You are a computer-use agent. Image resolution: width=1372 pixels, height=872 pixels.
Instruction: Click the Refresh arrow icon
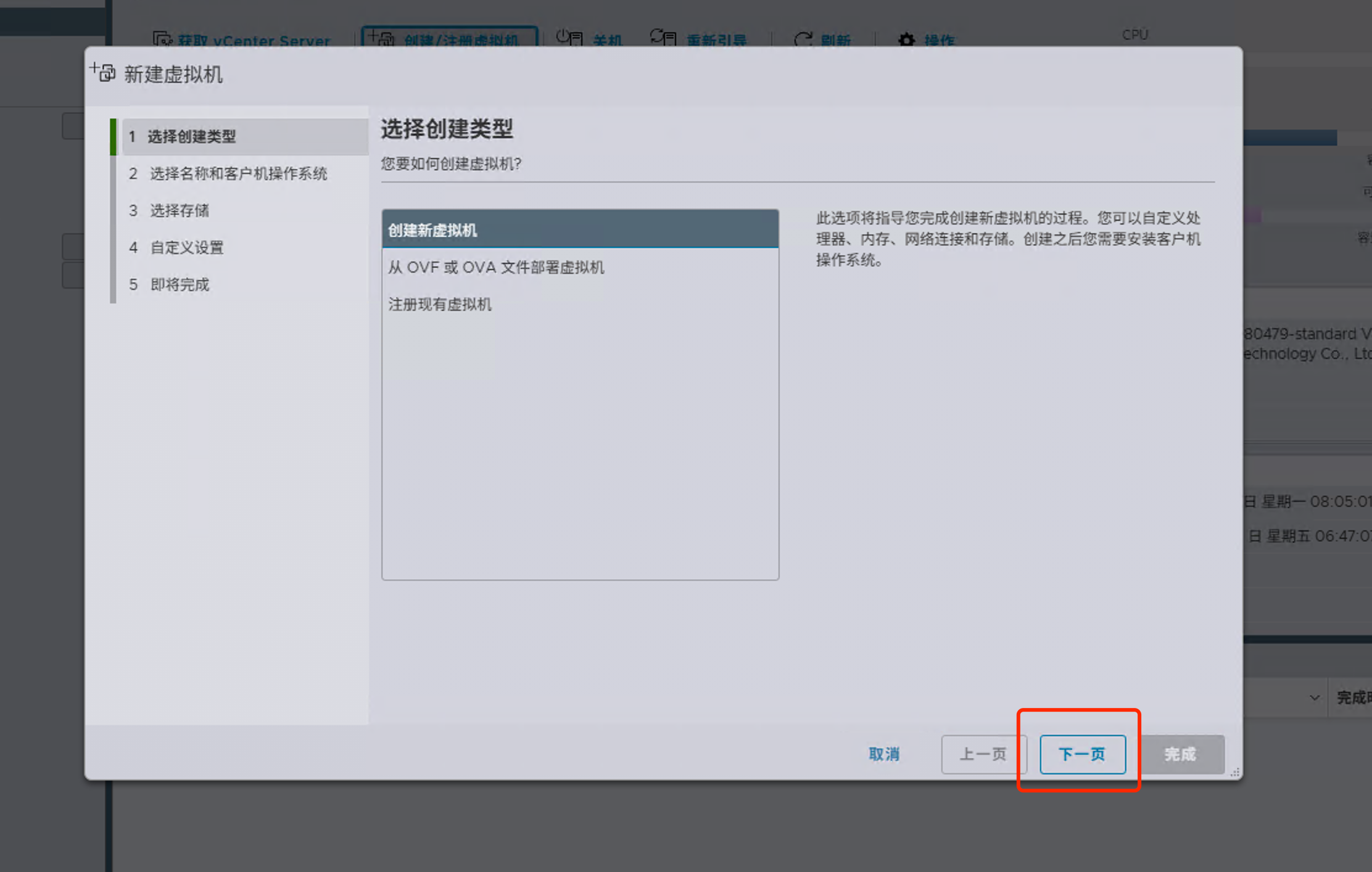(803, 39)
